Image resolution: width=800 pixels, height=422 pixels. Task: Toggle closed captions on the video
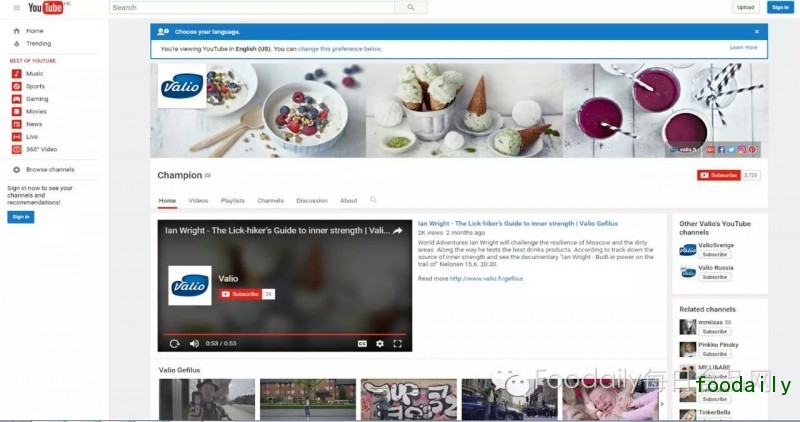point(362,343)
